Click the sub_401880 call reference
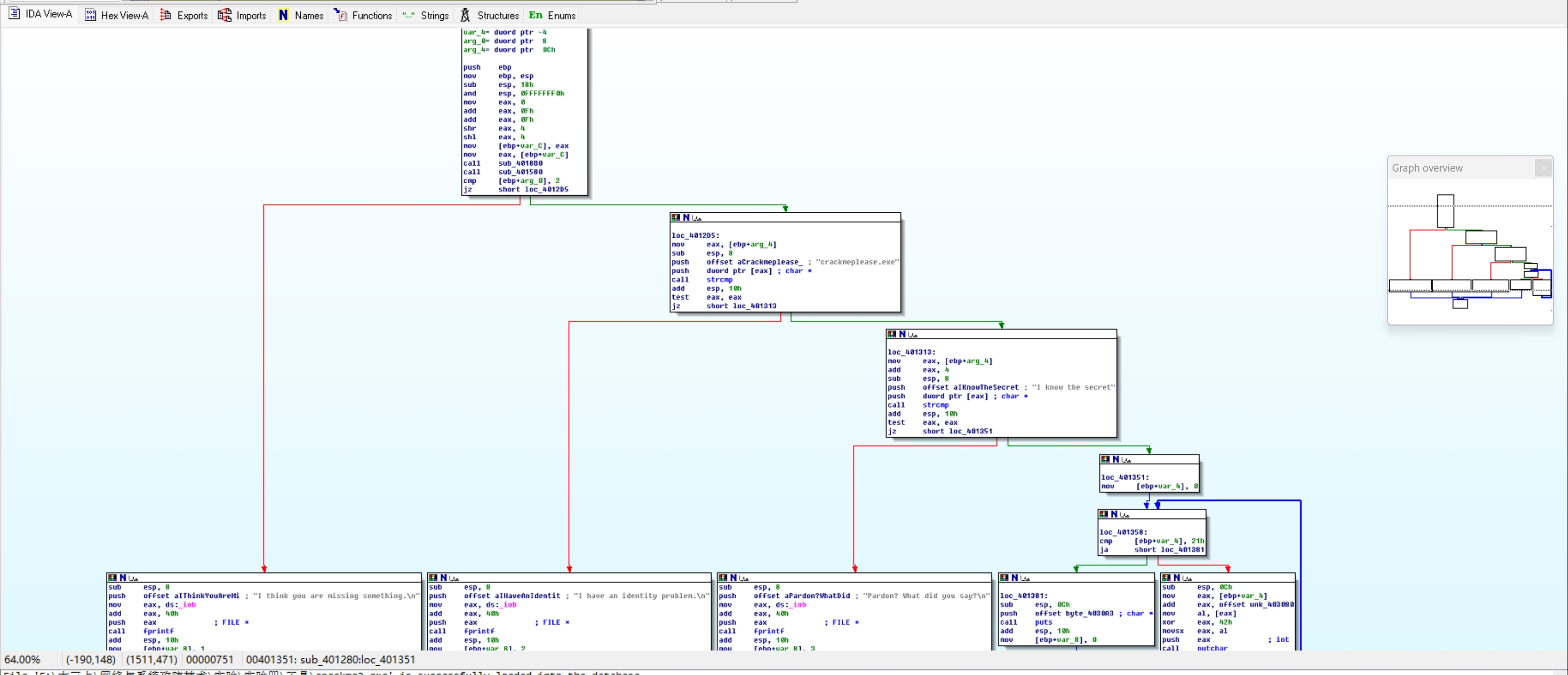This screenshot has width=1568, height=675. click(x=520, y=163)
